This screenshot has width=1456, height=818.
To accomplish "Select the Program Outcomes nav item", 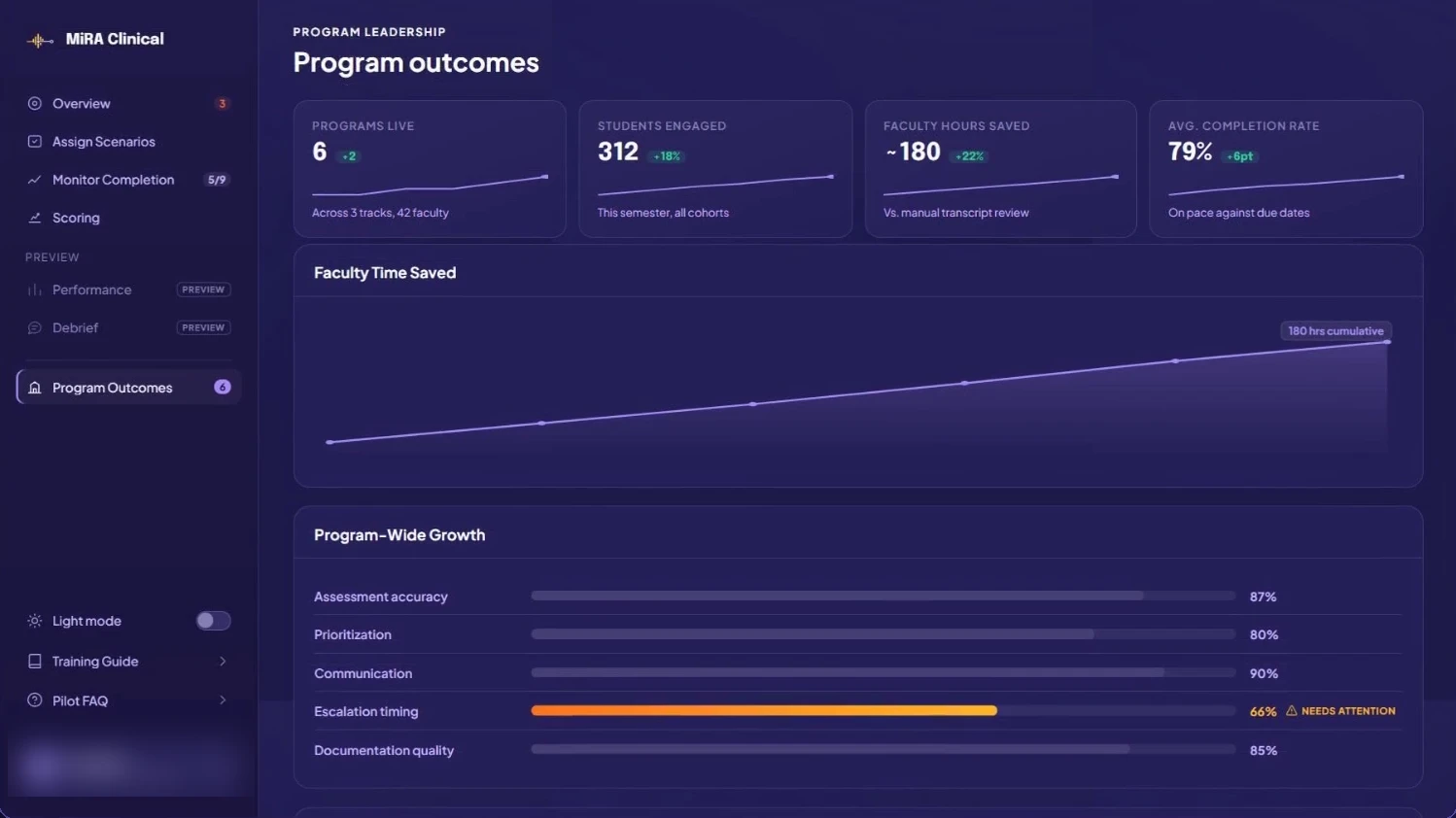I will click(128, 388).
